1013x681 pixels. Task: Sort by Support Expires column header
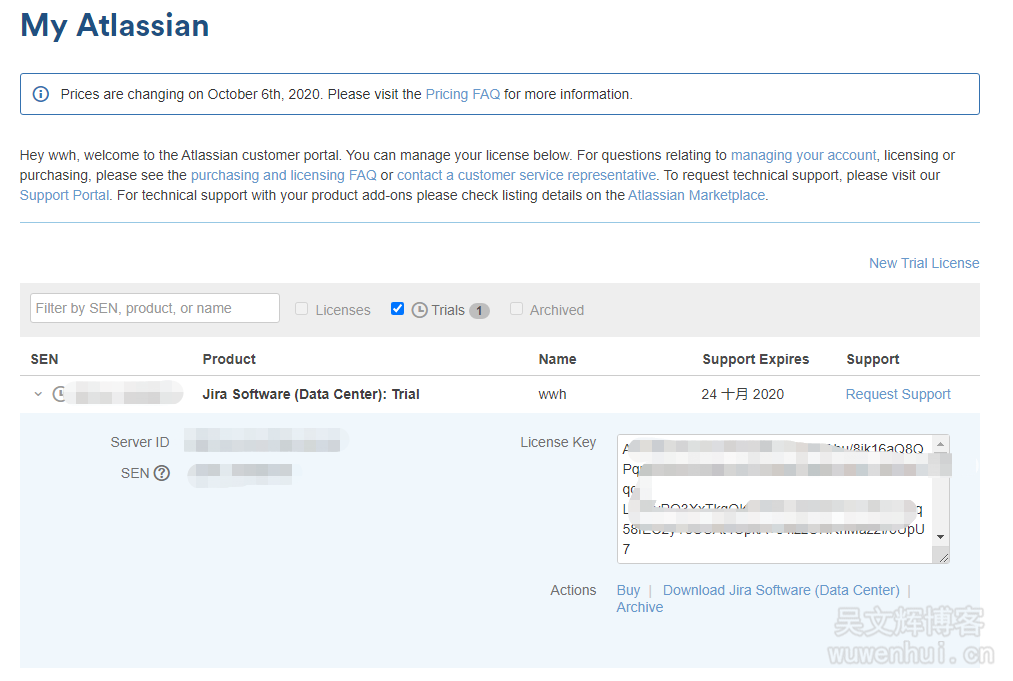coord(755,359)
